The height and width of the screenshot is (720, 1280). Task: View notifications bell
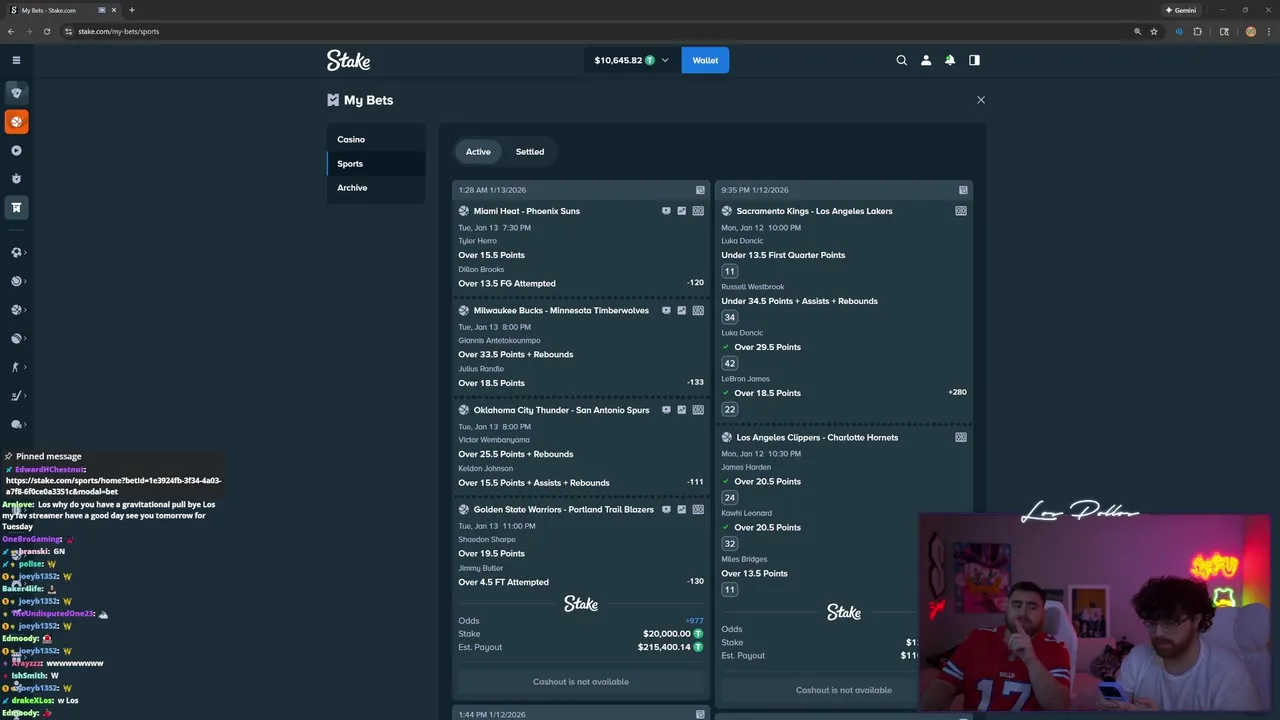coord(950,60)
